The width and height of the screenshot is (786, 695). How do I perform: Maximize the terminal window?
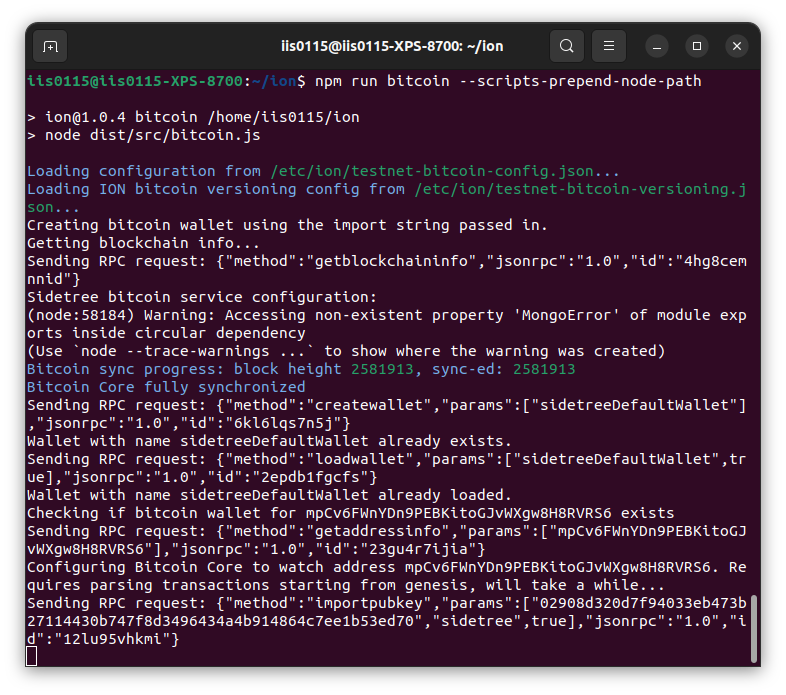point(697,46)
